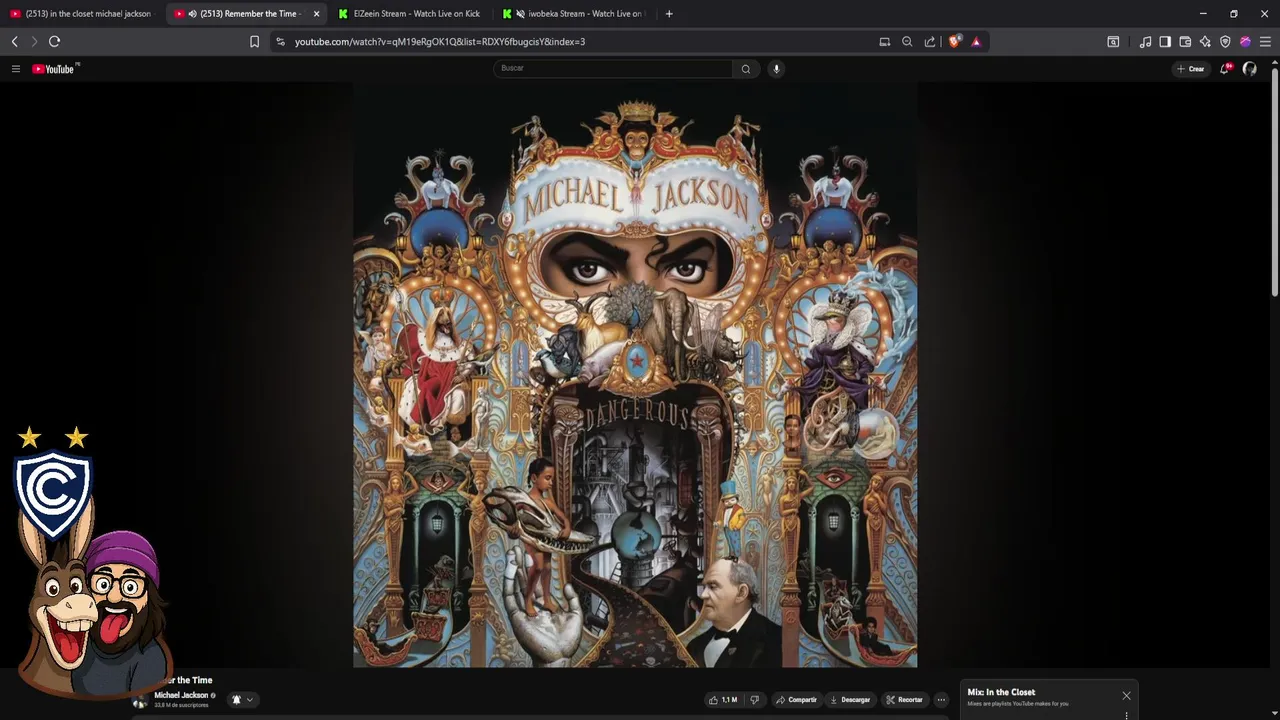
Task: Go back using the browser back arrow
Action: [15, 41]
